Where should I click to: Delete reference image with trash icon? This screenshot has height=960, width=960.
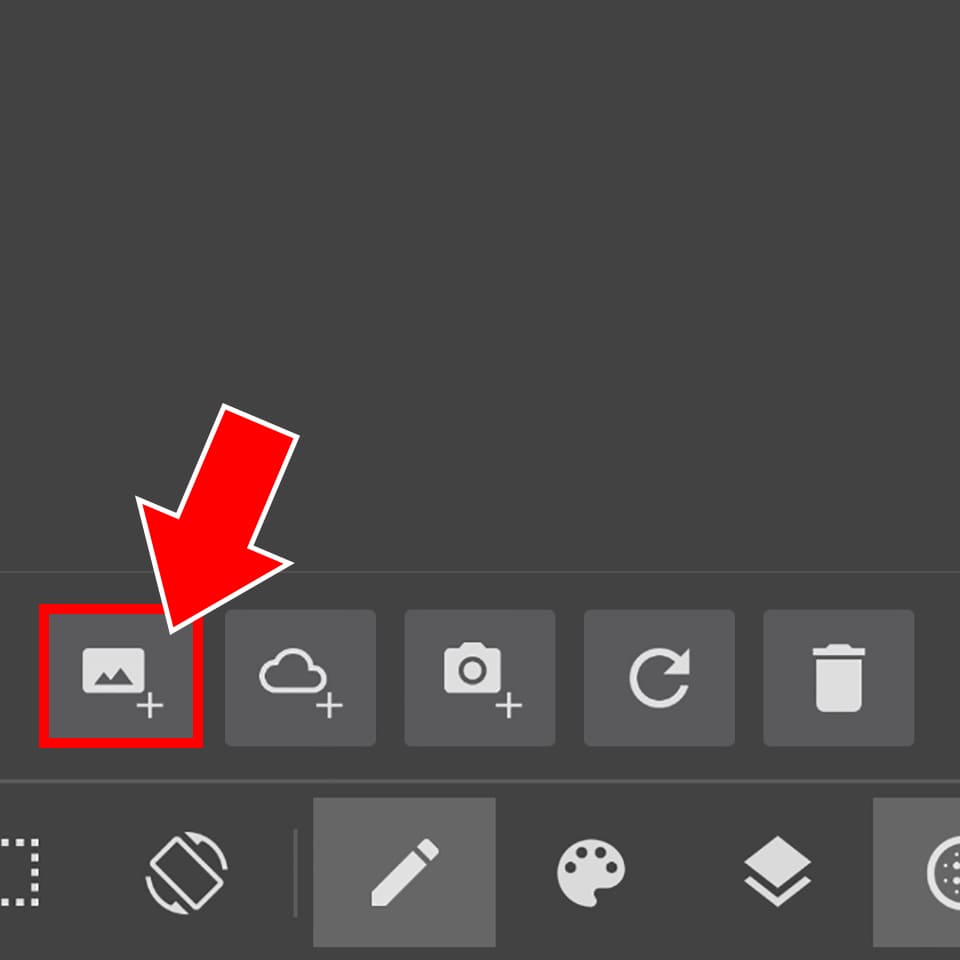(x=838, y=678)
